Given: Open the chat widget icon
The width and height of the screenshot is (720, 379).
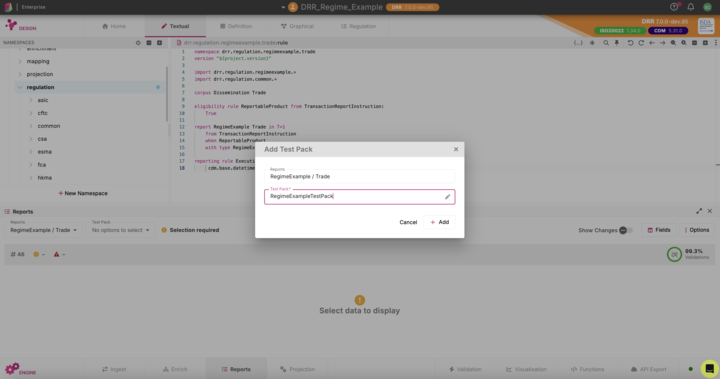Looking at the screenshot, I should [x=709, y=368].
